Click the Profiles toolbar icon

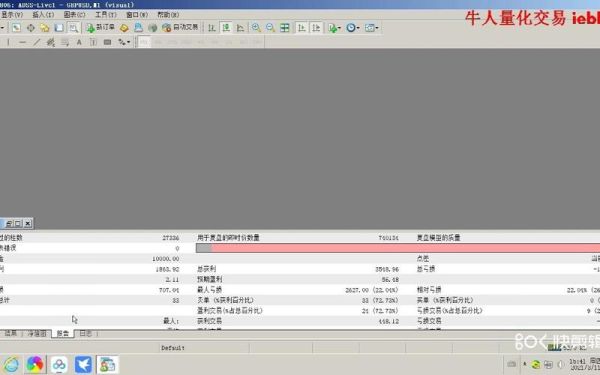(16, 28)
